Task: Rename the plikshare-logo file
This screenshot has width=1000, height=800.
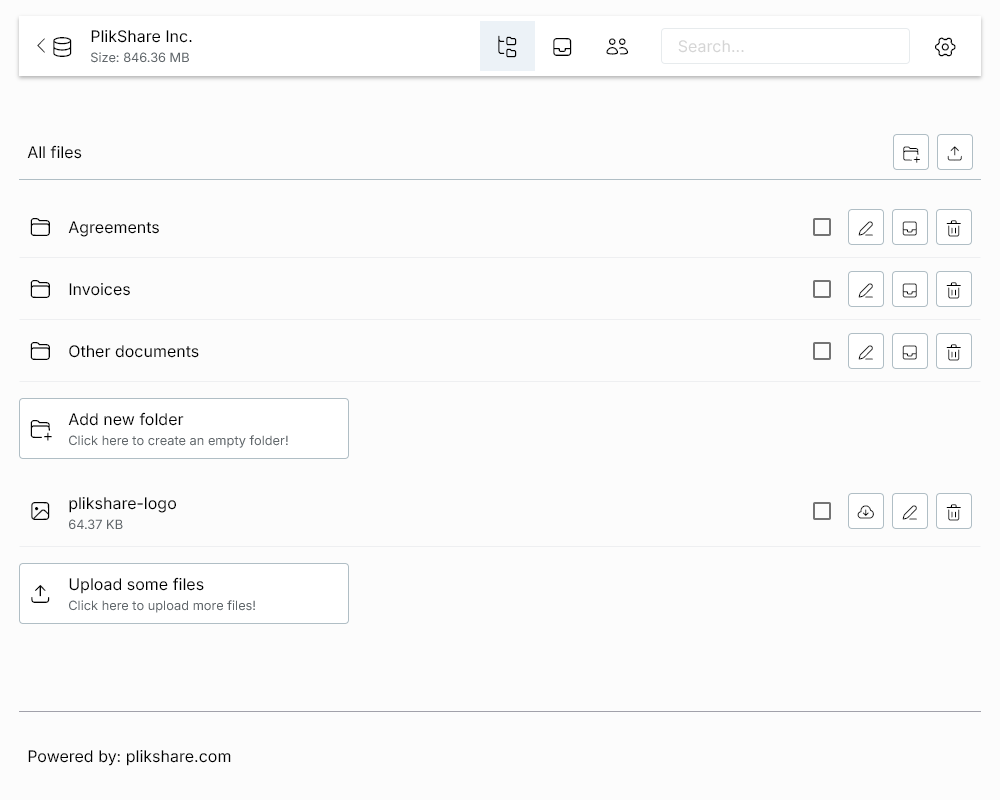Action: (910, 511)
